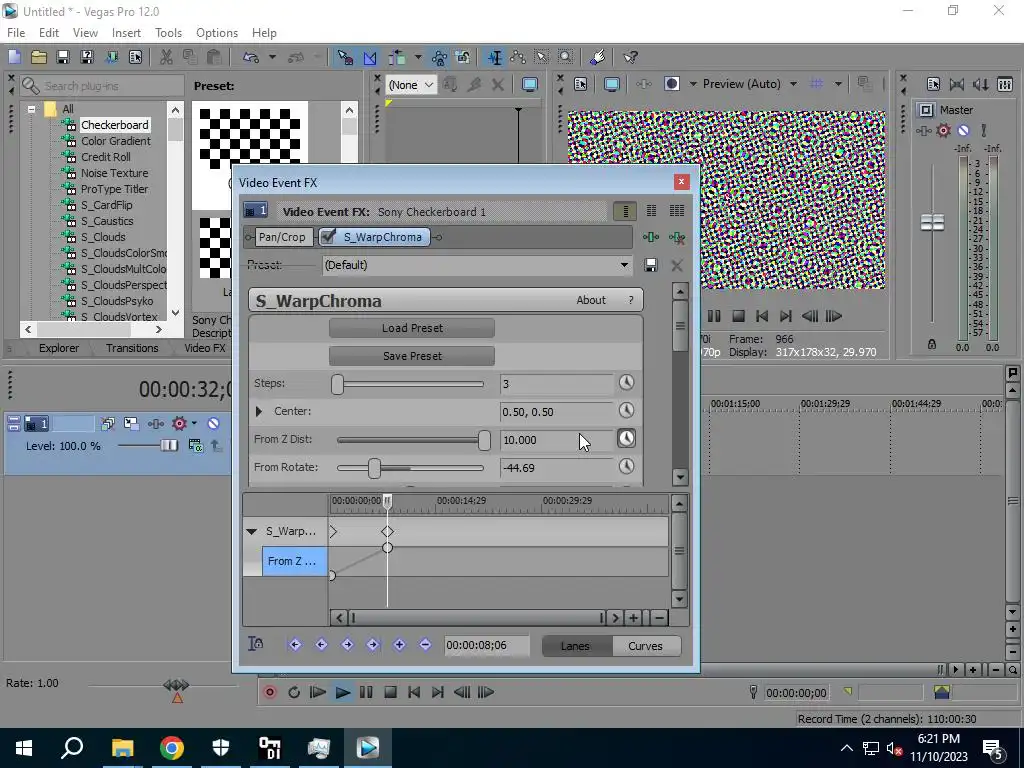Image resolution: width=1024 pixels, height=768 pixels.
Task: Toggle animation clock for Steps
Action: point(626,383)
